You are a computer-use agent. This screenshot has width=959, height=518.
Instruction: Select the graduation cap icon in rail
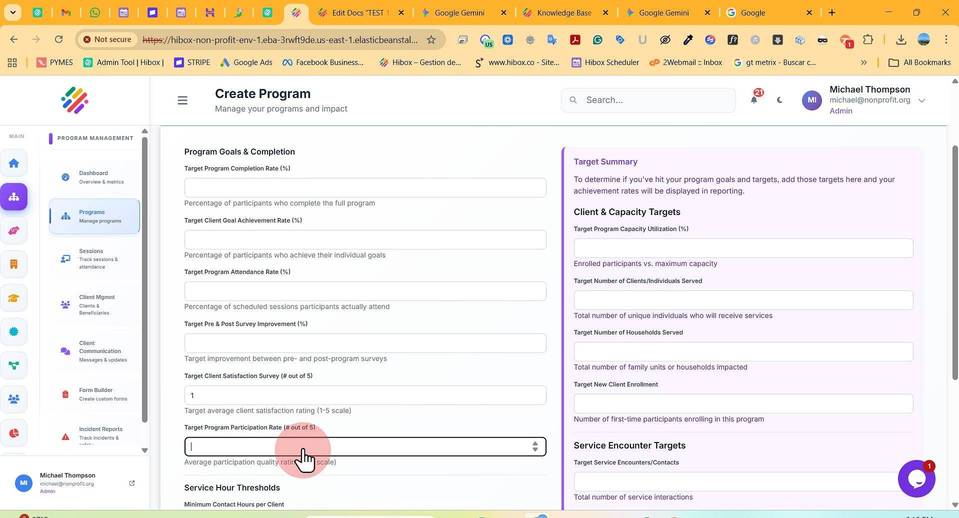coord(13,298)
